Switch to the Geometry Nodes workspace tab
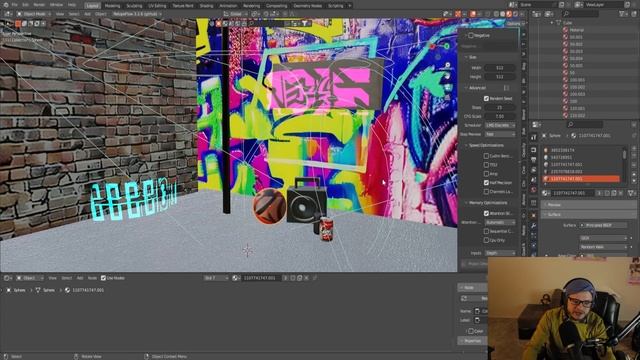640x360 pixels. [308, 6]
